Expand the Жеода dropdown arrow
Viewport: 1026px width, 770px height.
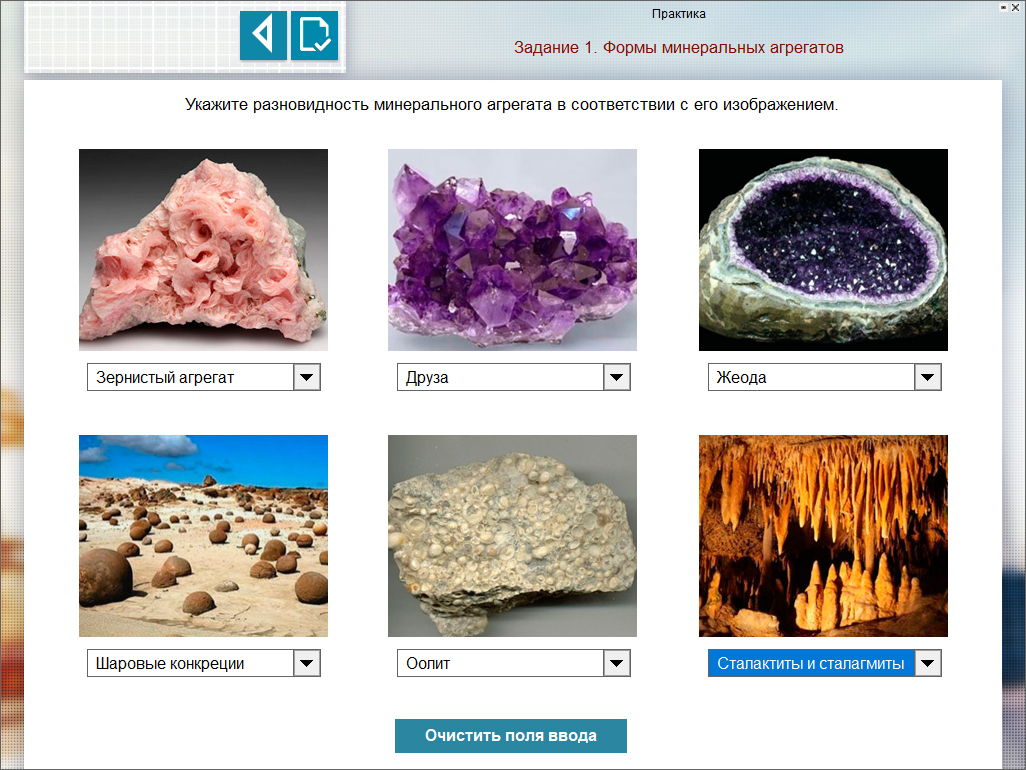pyautogui.click(x=928, y=377)
